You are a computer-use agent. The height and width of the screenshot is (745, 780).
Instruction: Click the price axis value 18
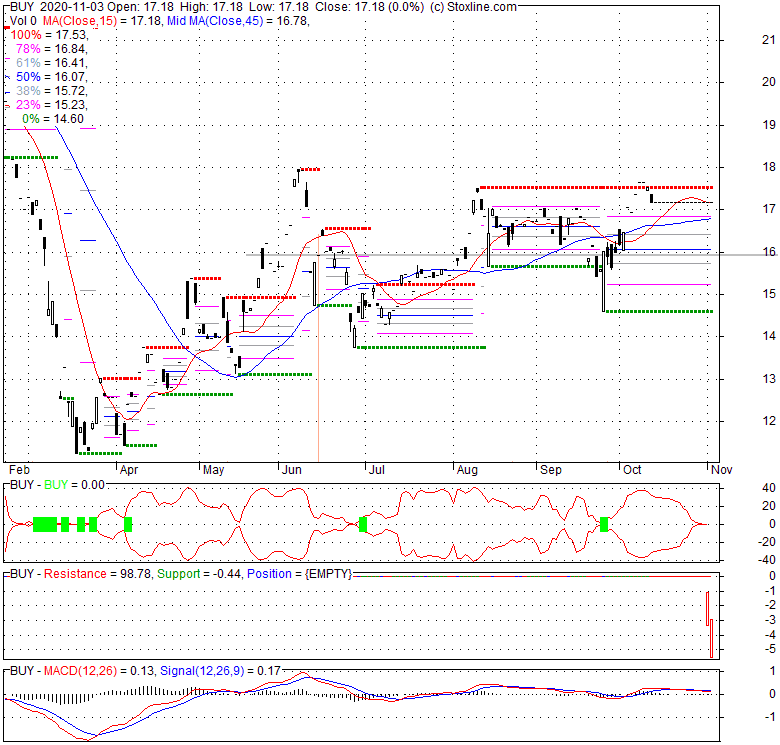(x=769, y=167)
